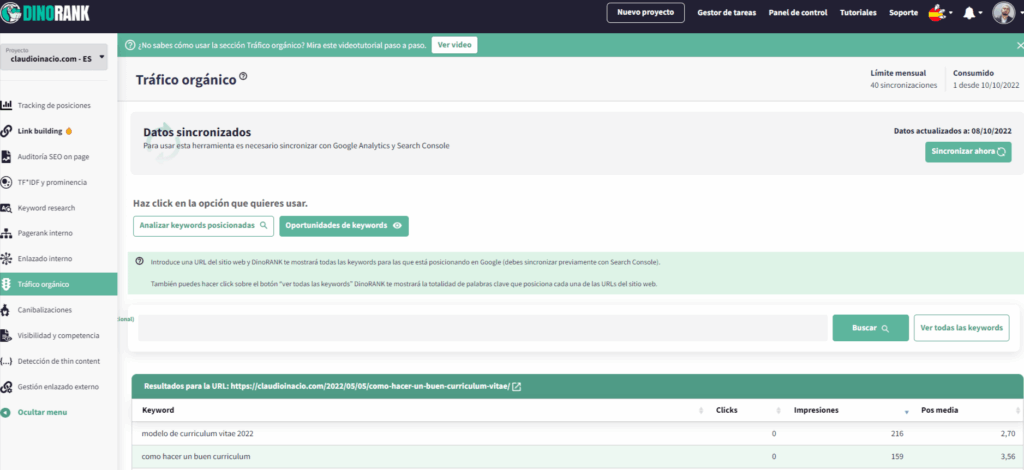Click the Pagerank interno sidebar icon
The height and width of the screenshot is (470, 1024).
7,233
